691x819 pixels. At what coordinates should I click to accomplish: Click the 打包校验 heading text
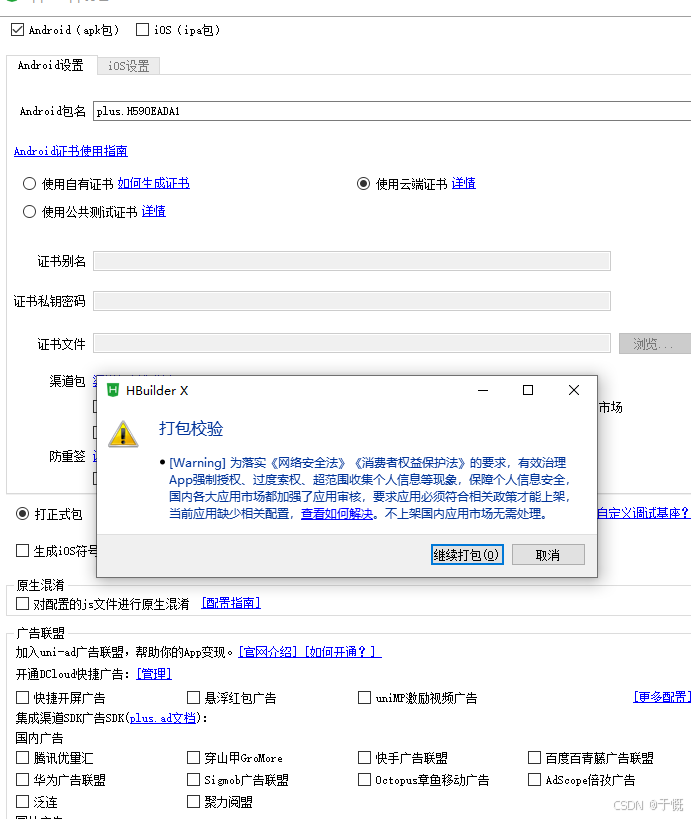click(x=191, y=429)
